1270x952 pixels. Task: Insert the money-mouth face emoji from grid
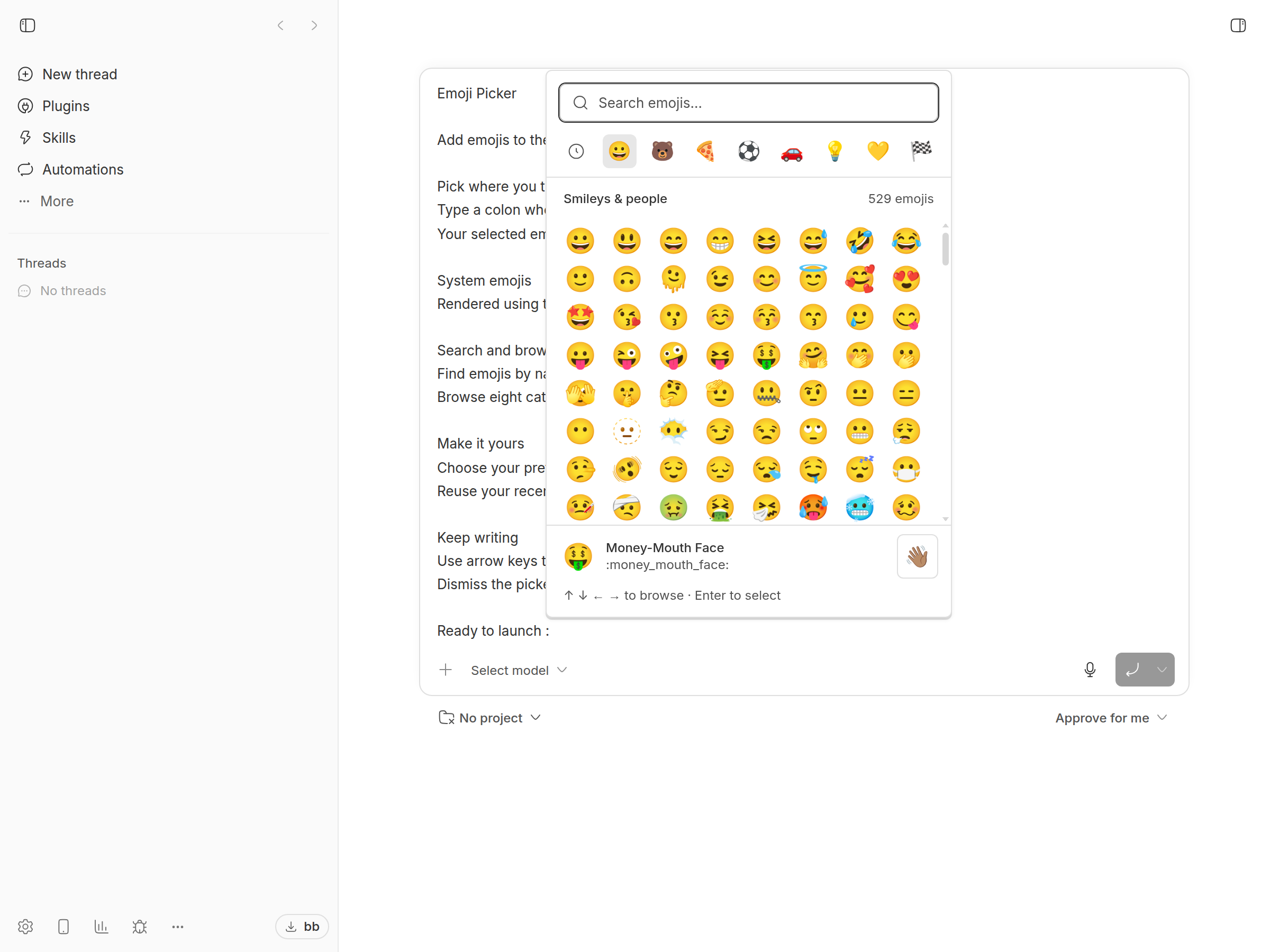click(766, 355)
